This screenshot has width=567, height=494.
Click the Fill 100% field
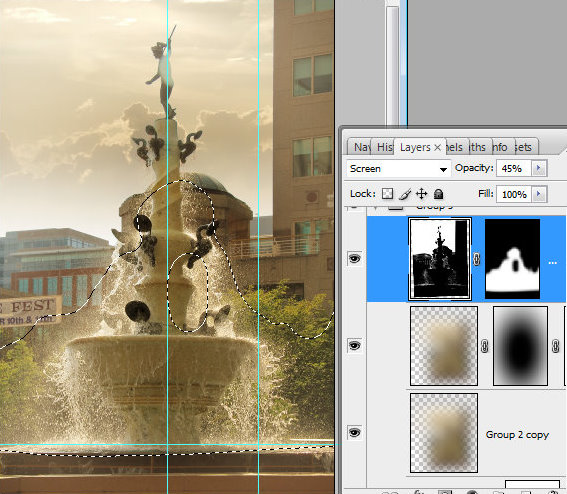tap(513, 194)
